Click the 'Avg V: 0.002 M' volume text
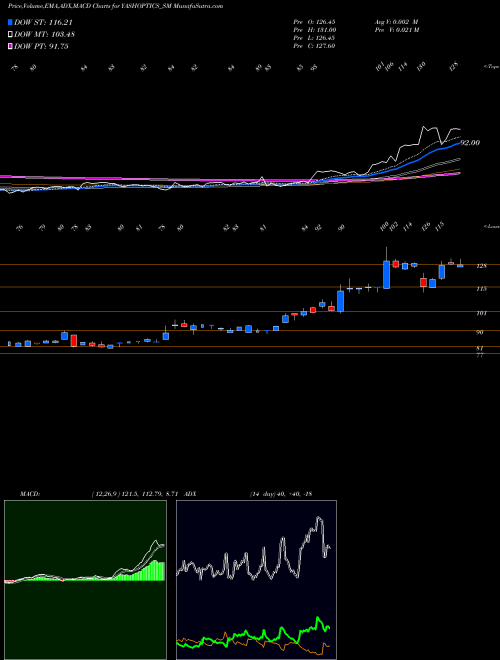Screen dimensions: 500x660 (396, 21)
